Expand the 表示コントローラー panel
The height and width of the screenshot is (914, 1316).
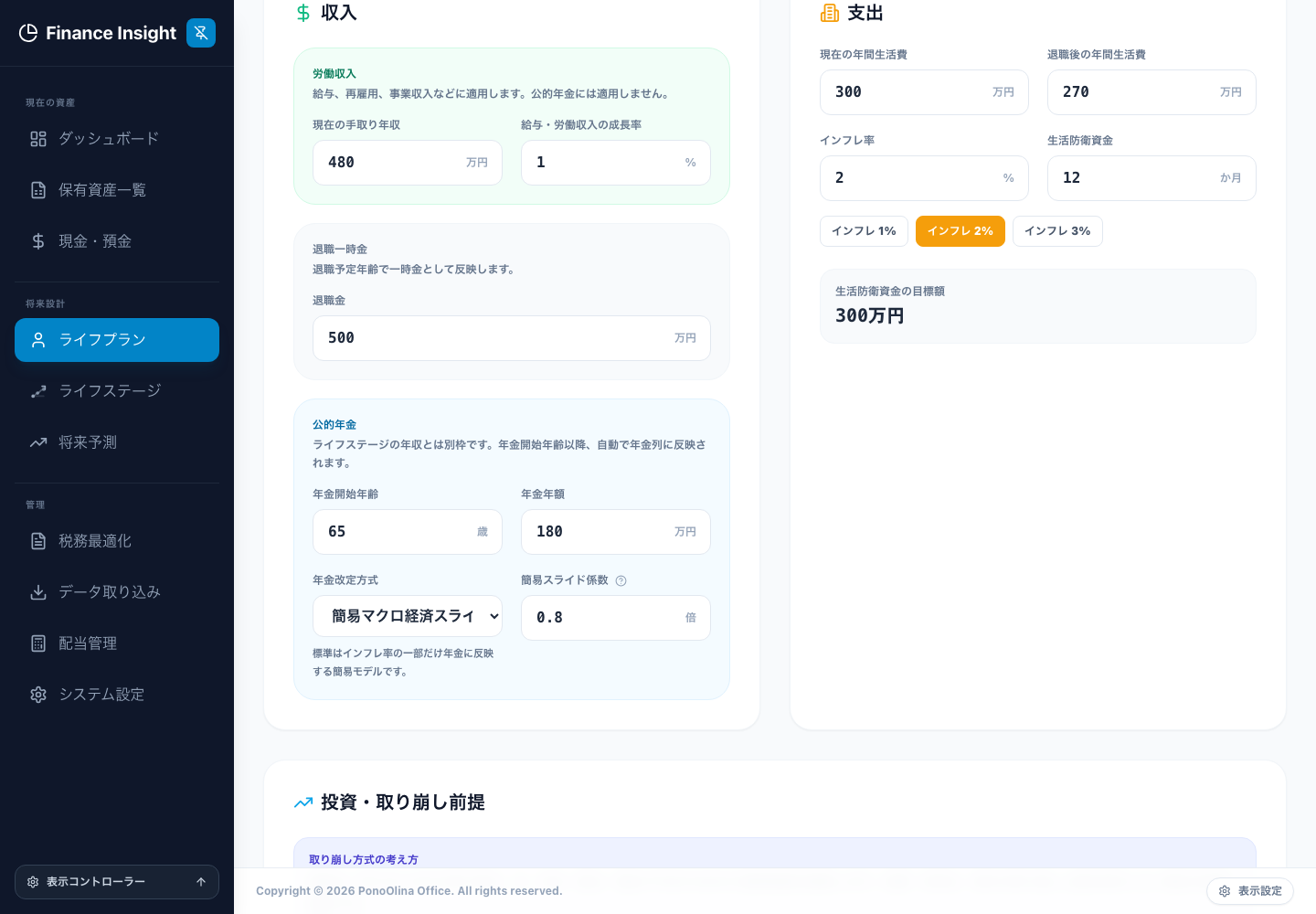117,882
